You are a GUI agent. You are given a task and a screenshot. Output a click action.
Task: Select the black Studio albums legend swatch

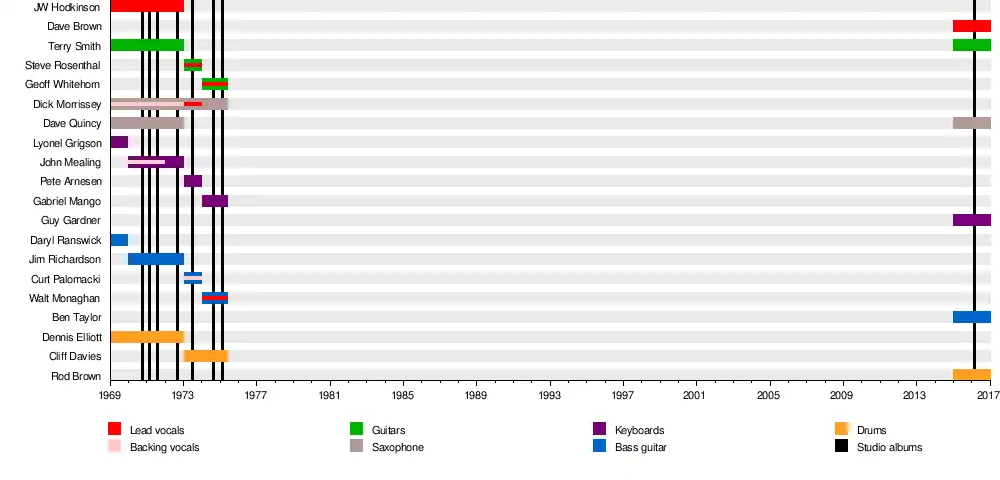[842, 446]
